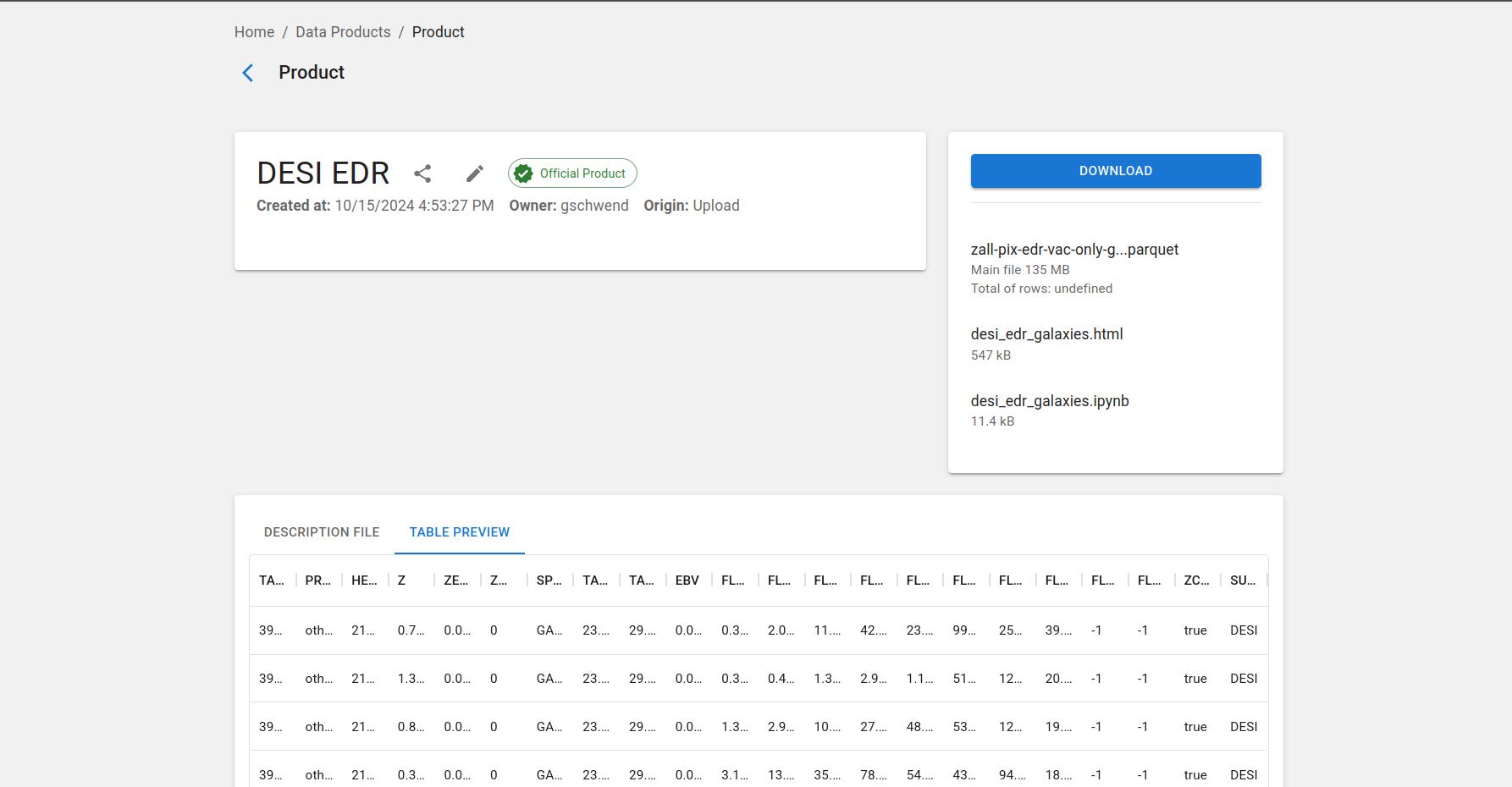
Task: Go back using the left chevron arrow
Action: (248, 73)
